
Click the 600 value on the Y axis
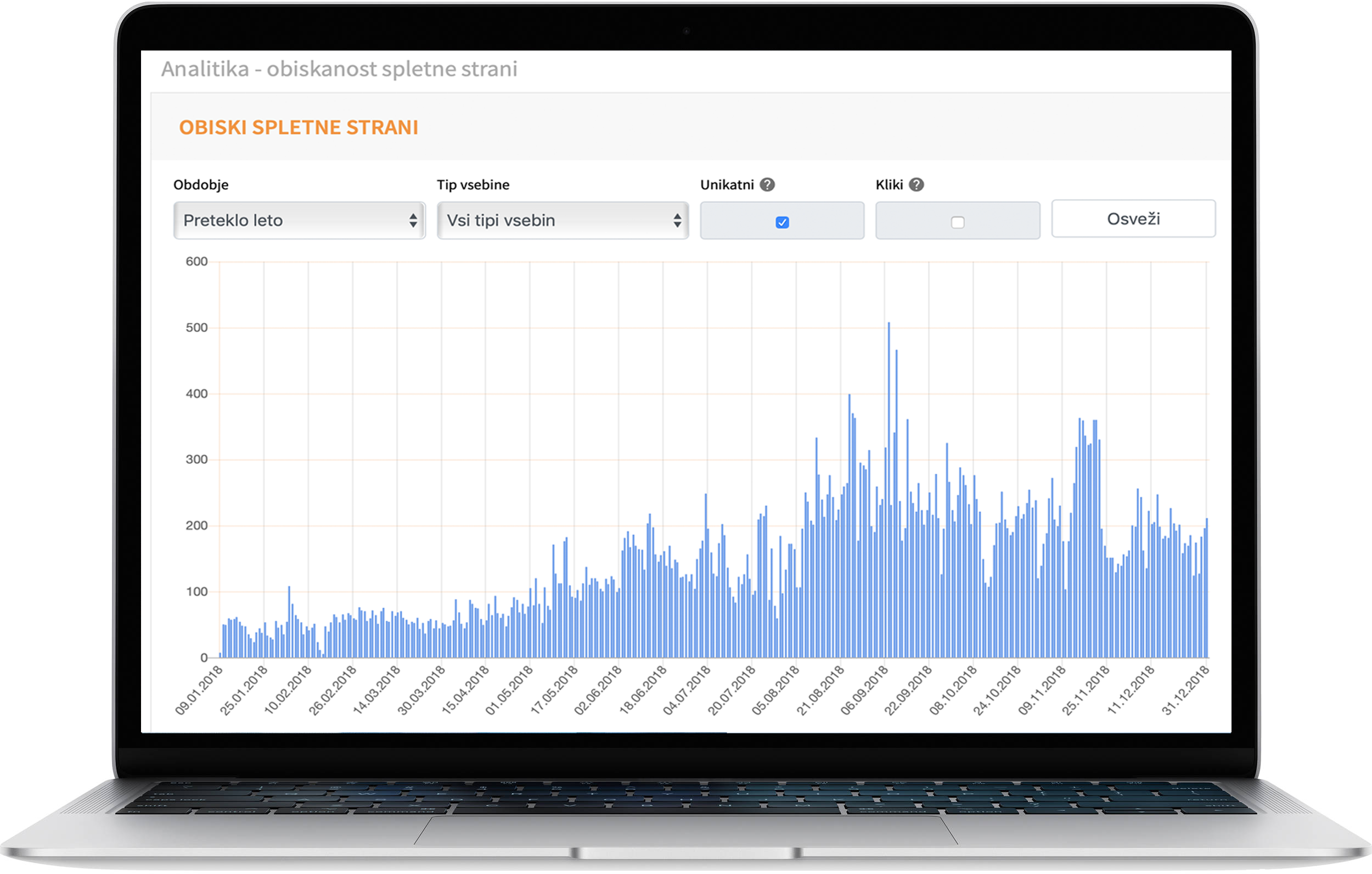(x=196, y=262)
